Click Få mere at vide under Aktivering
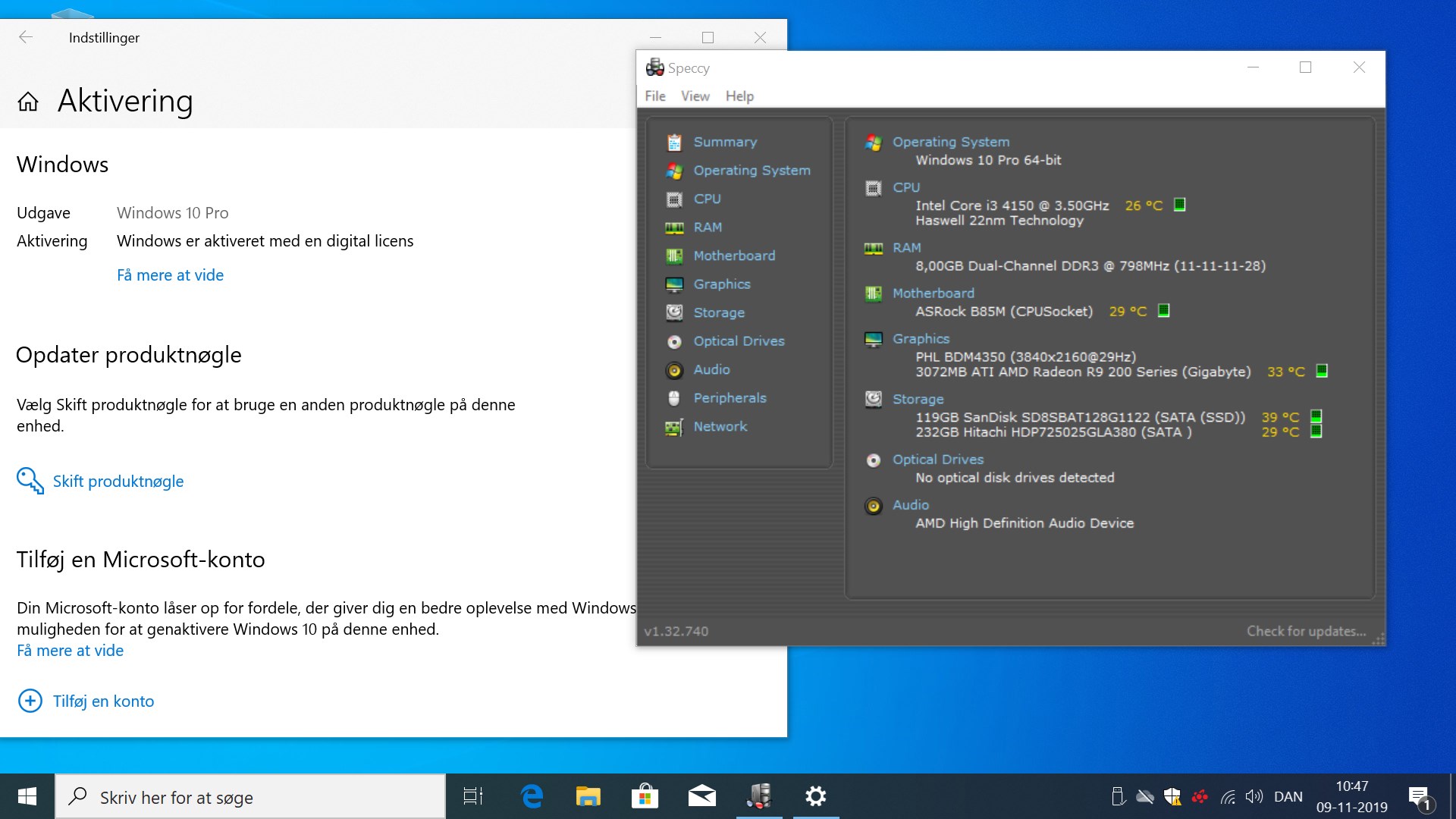1456x819 pixels. point(170,275)
